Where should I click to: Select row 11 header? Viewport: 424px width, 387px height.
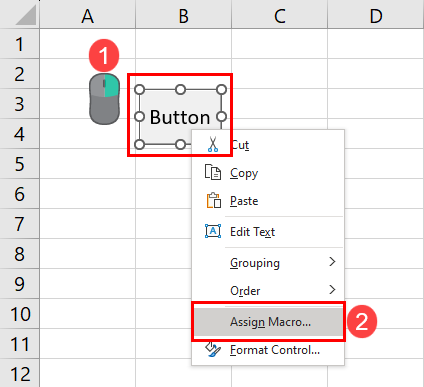click(19, 344)
